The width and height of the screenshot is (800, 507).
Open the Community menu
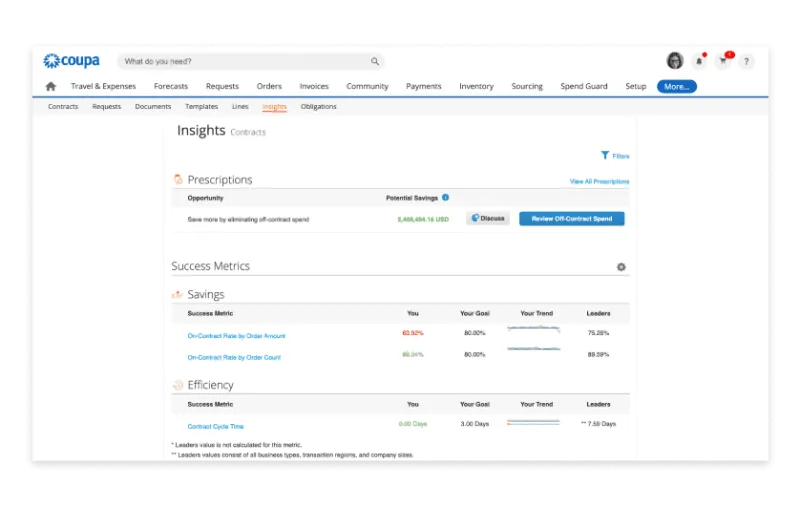[367, 86]
